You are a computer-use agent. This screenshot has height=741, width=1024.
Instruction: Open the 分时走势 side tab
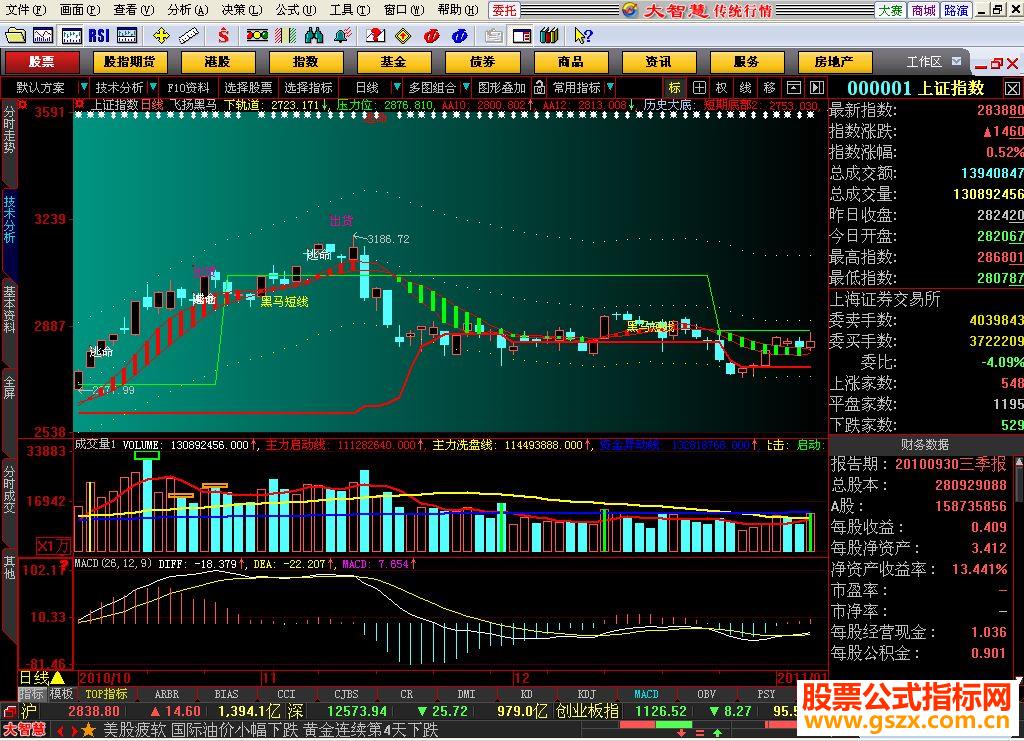pos(9,131)
